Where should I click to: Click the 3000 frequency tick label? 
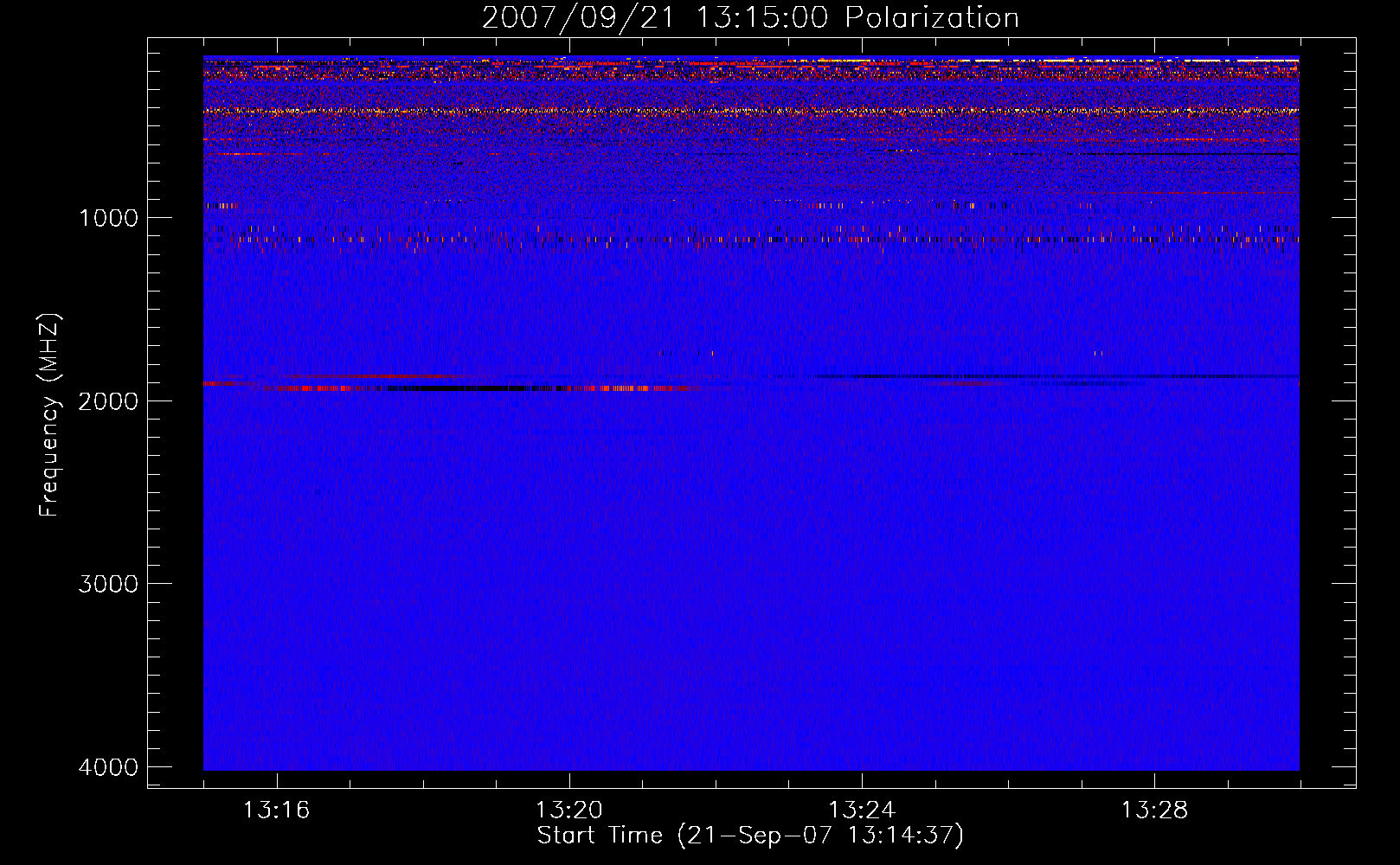tap(109, 584)
